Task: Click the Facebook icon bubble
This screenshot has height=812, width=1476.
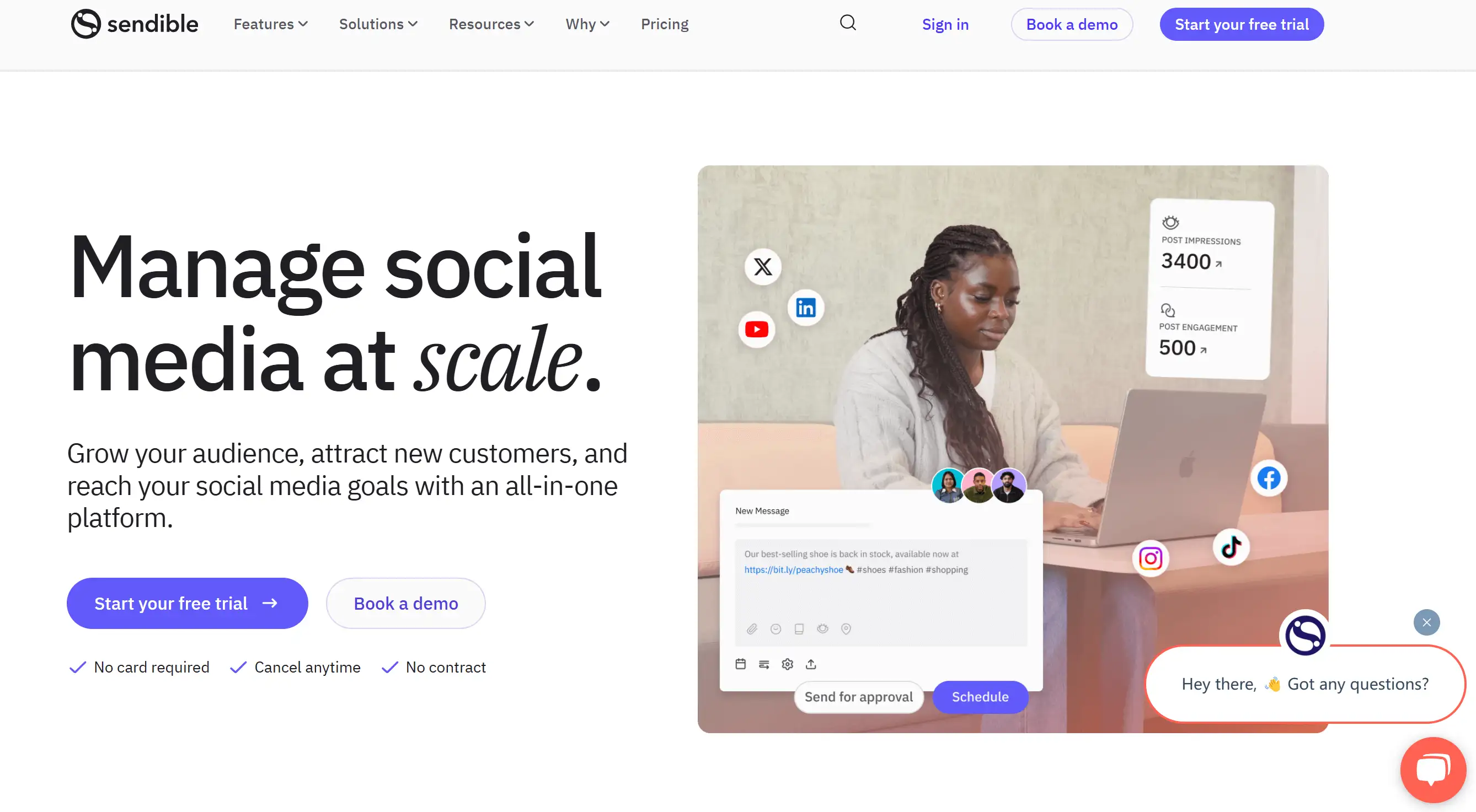Action: coord(1269,477)
